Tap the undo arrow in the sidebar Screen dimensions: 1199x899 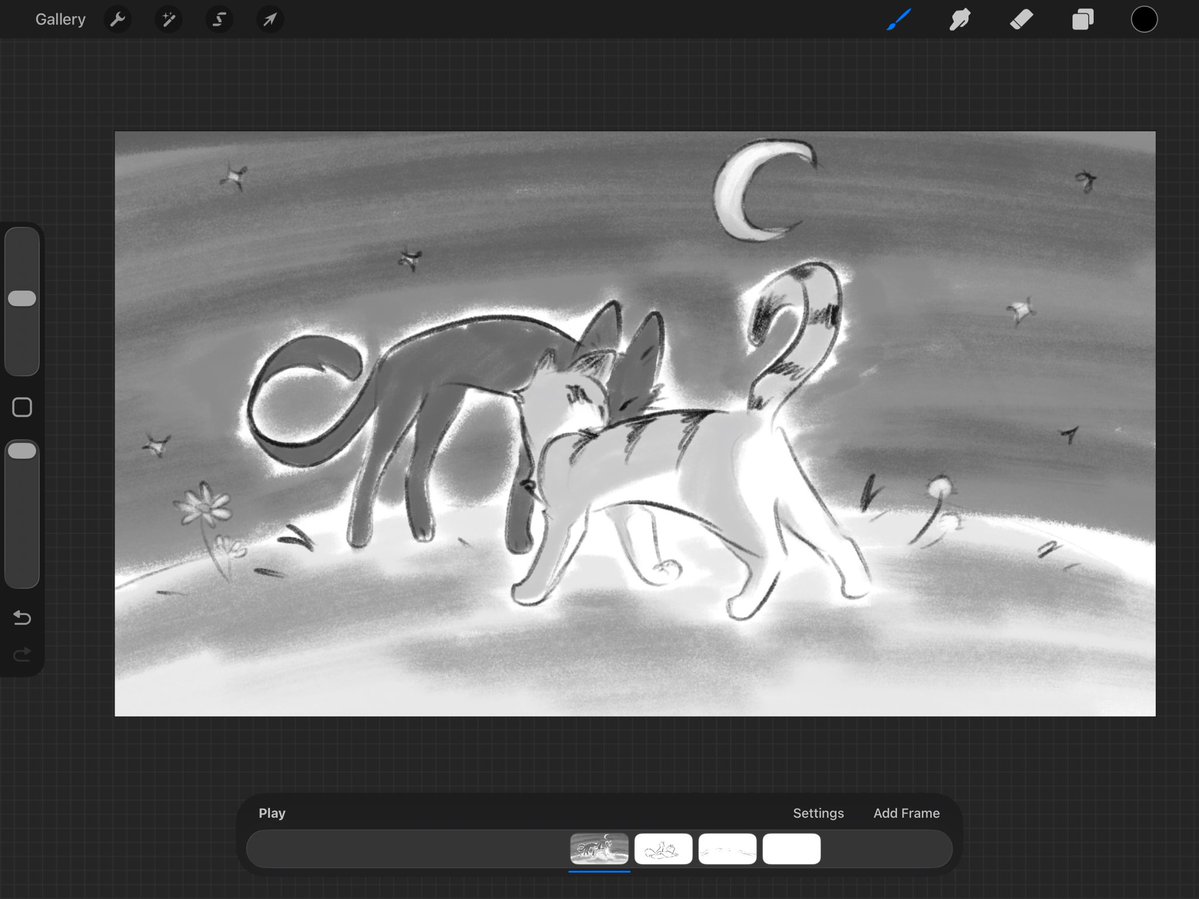coord(21,617)
